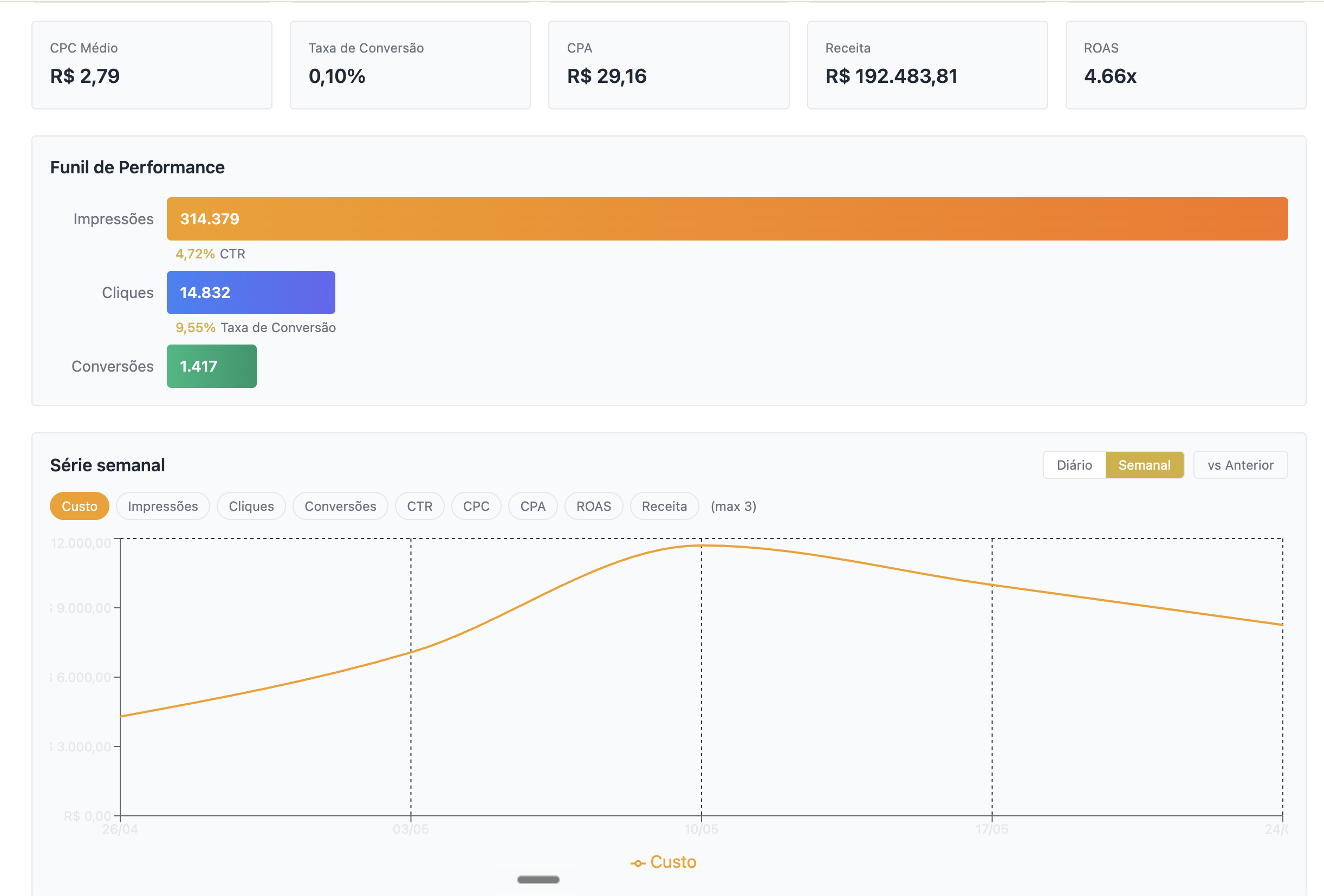Select the Semanal view tab
1324x896 pixels.
point(1144,465)
